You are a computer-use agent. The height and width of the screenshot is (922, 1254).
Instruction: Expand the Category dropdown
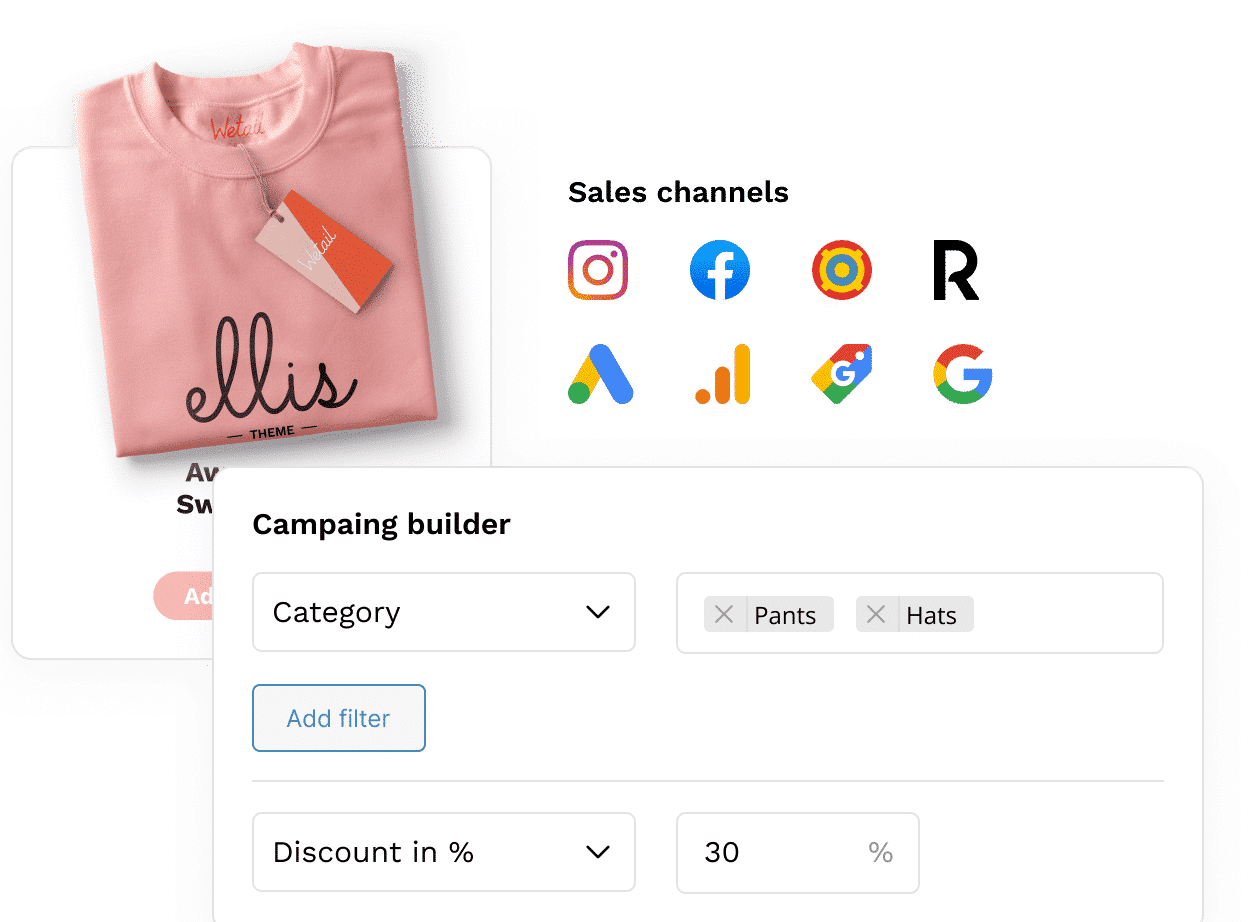coord(444,612)
